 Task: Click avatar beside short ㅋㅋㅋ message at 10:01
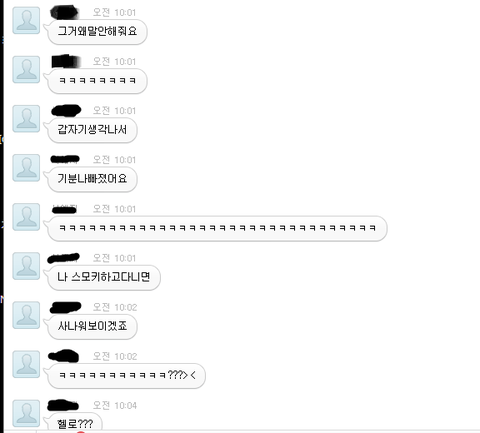click(x=26, y=69)
